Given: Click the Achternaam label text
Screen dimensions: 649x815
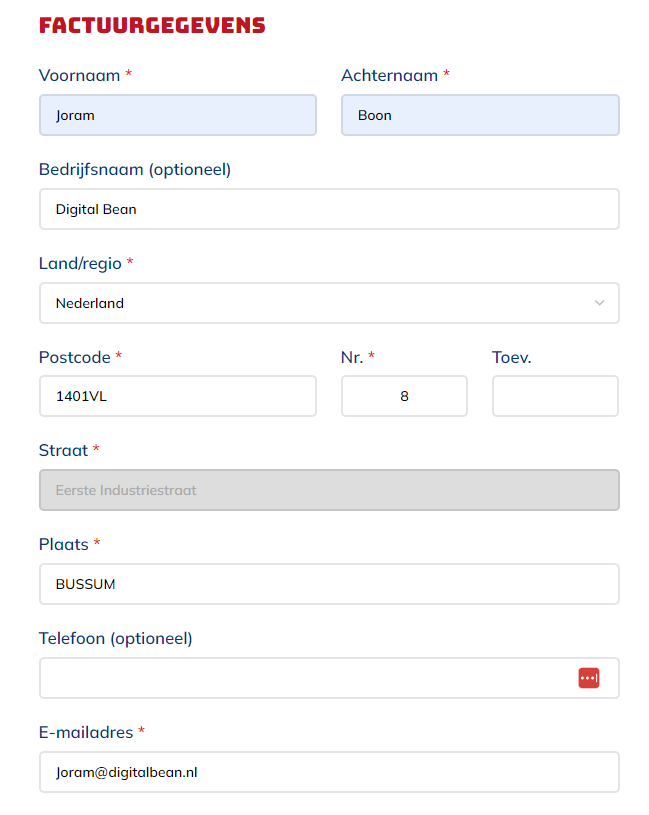Looking at the screenshot, I should point(389,75).
